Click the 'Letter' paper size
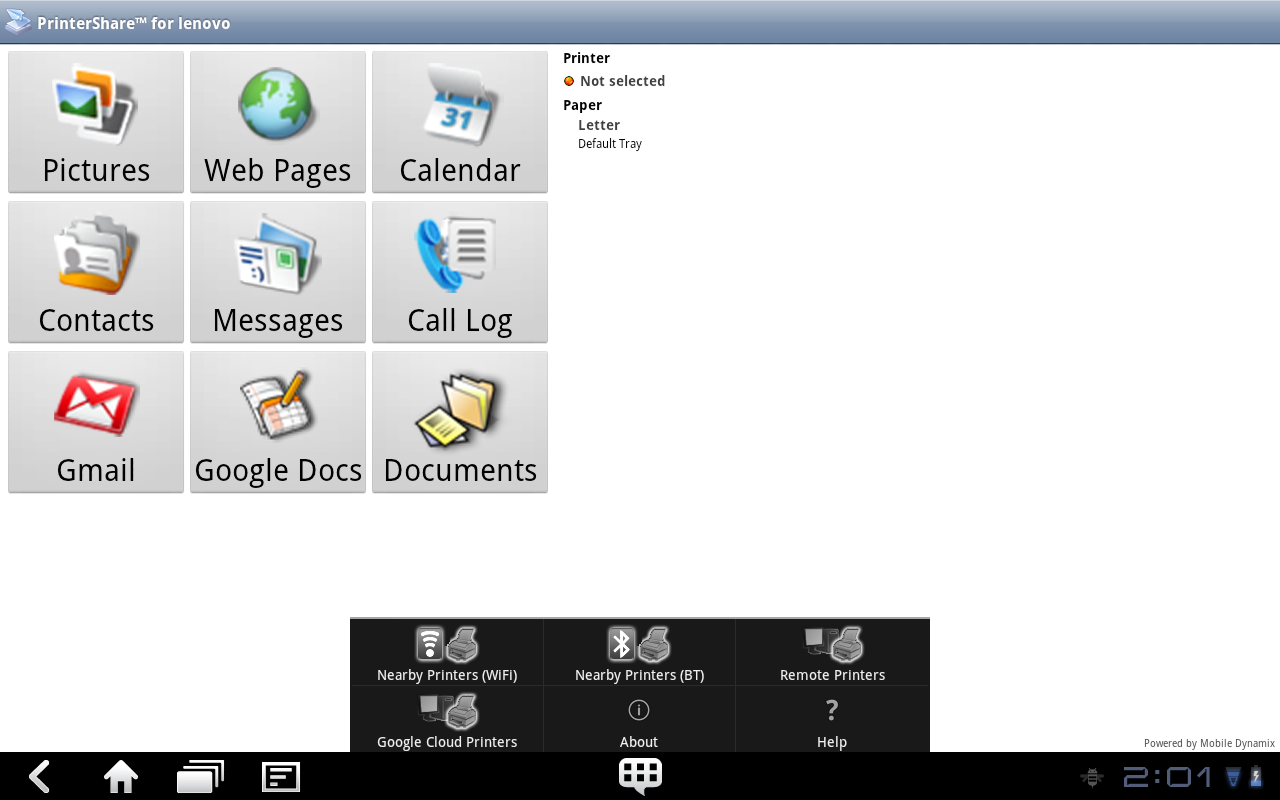The height and width of the screenshot is (800, 1280). pos(599,125)
